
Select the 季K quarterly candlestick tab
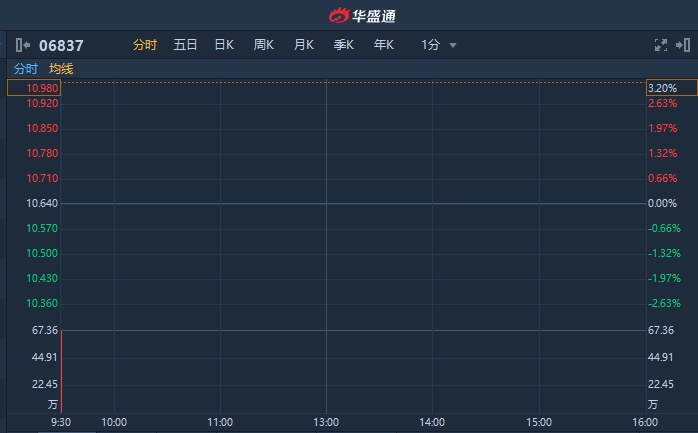[x=344, y=45]
